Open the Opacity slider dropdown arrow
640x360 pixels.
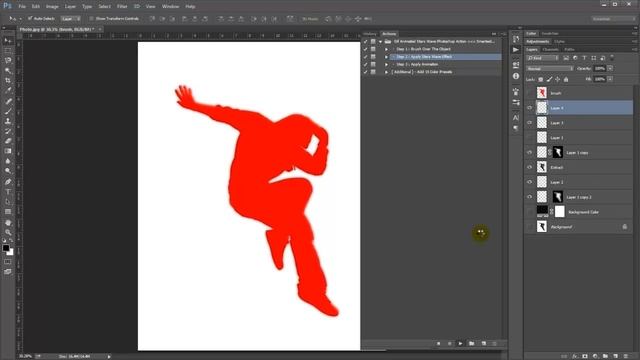[x=610, y=69]
